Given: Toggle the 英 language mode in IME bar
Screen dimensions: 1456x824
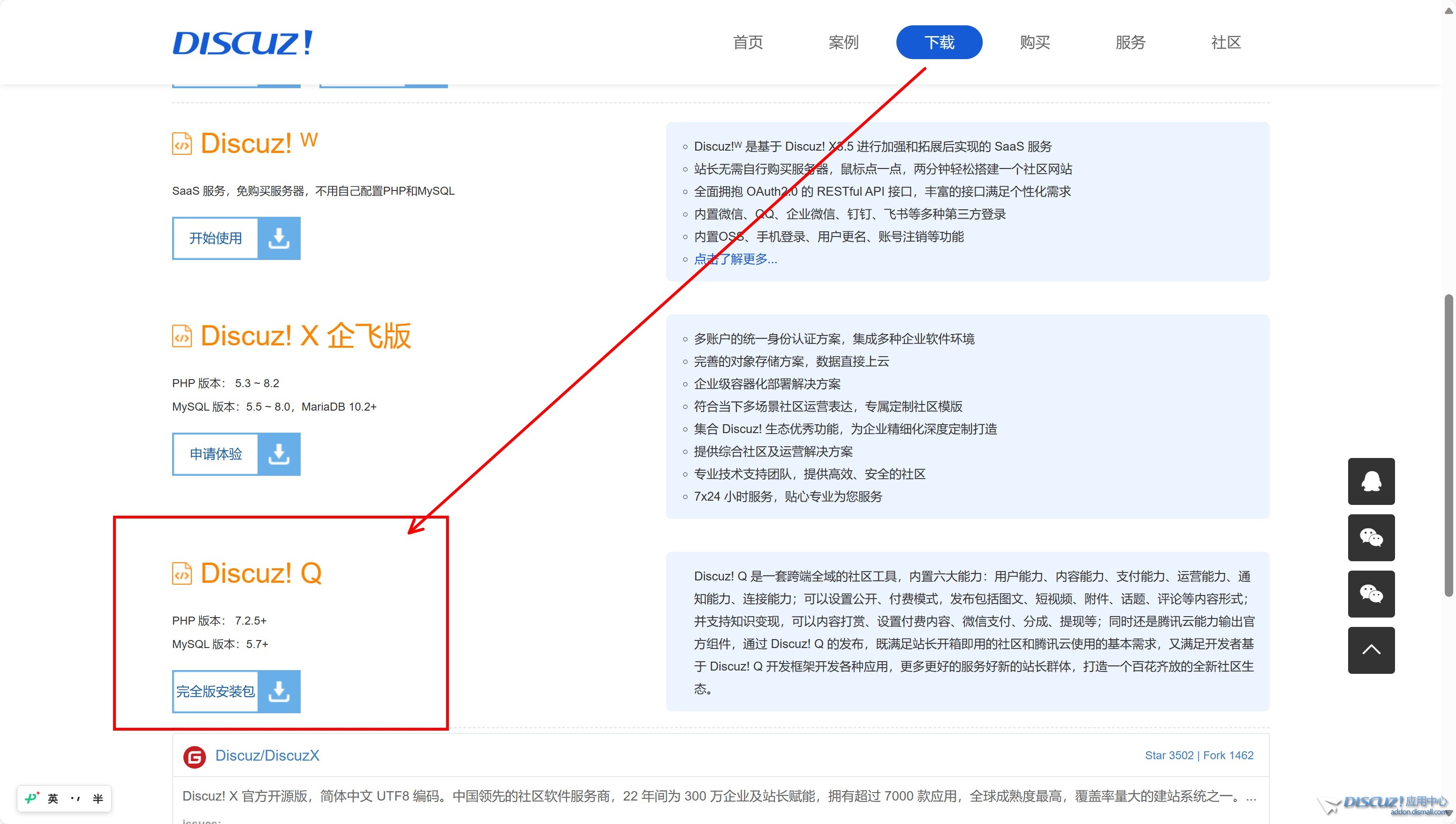Looking at the screenshot, I should click(53, 799).
